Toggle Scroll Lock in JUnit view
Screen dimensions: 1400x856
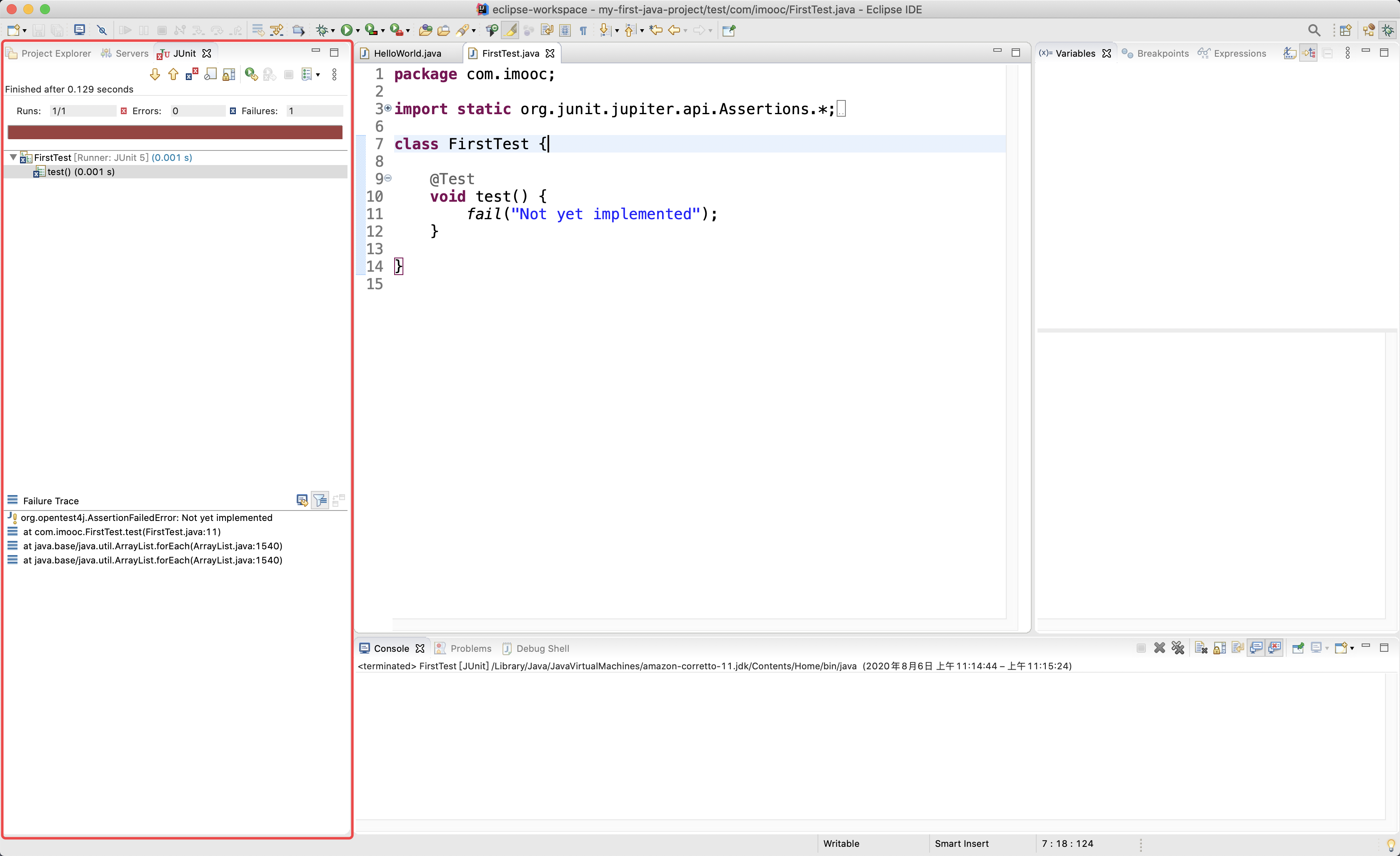(x=229, y=75)
